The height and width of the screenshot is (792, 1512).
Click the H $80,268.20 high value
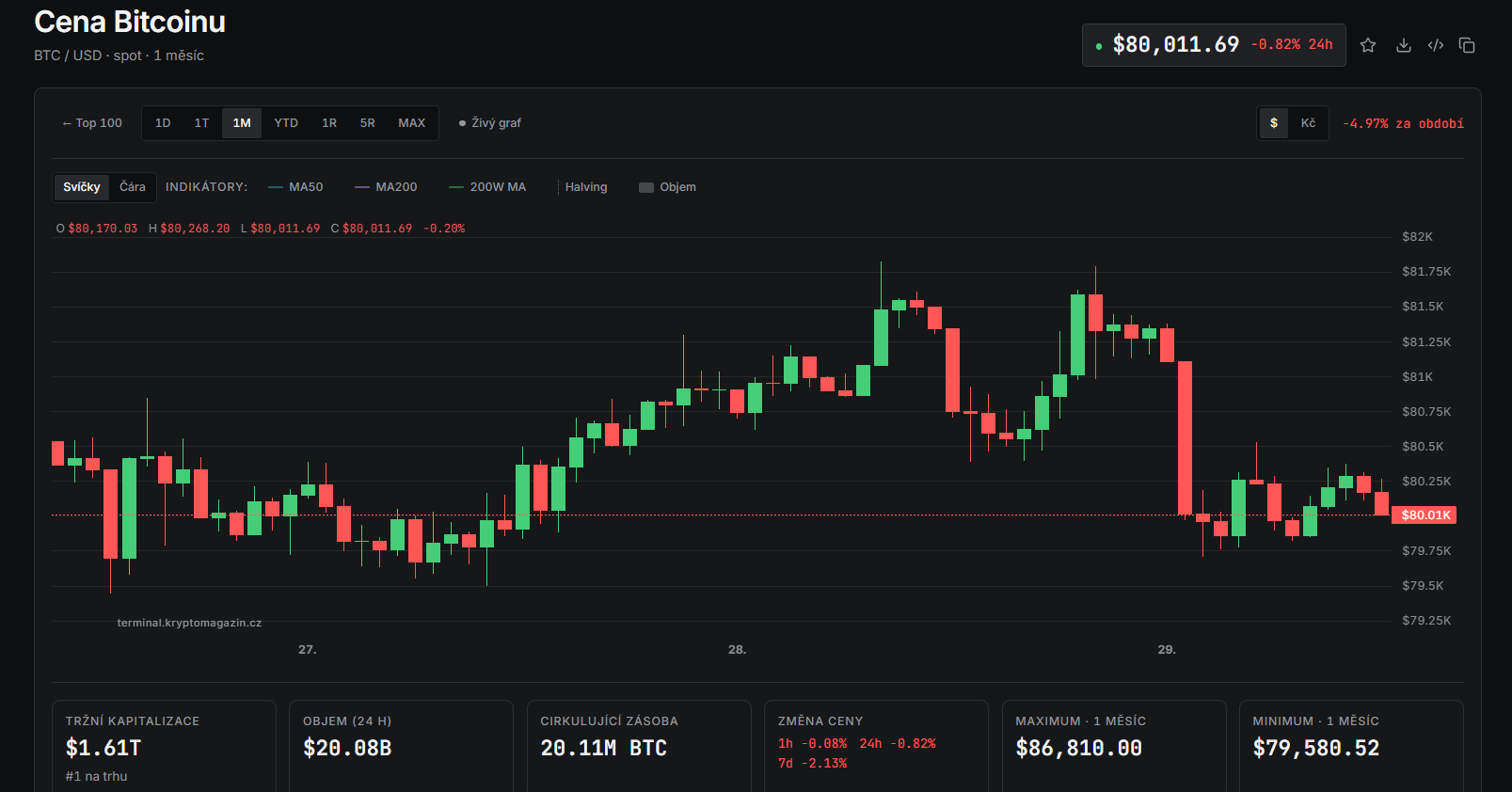click(x=189, y=229)
